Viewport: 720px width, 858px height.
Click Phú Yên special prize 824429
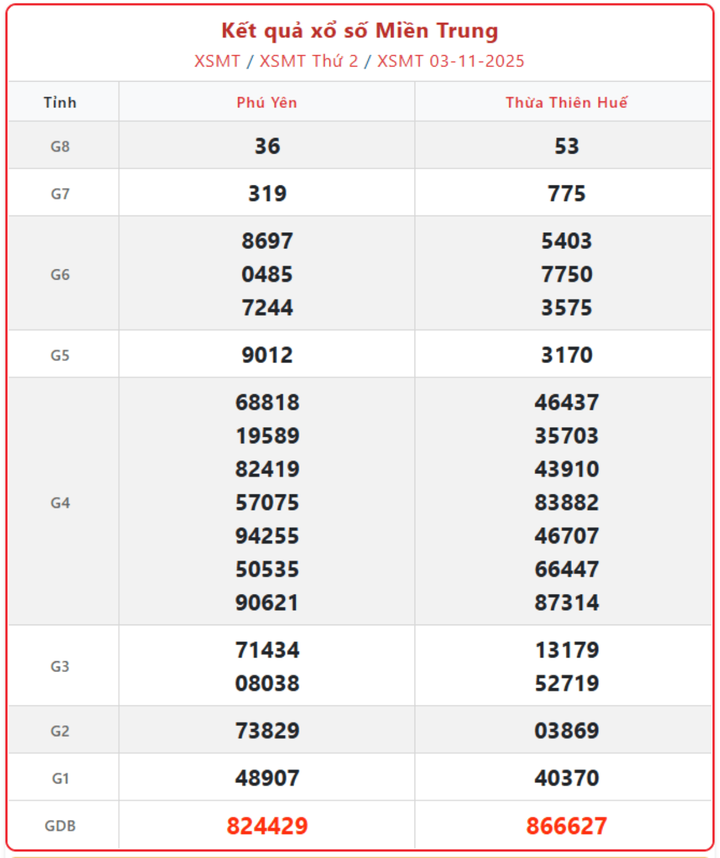267,826
